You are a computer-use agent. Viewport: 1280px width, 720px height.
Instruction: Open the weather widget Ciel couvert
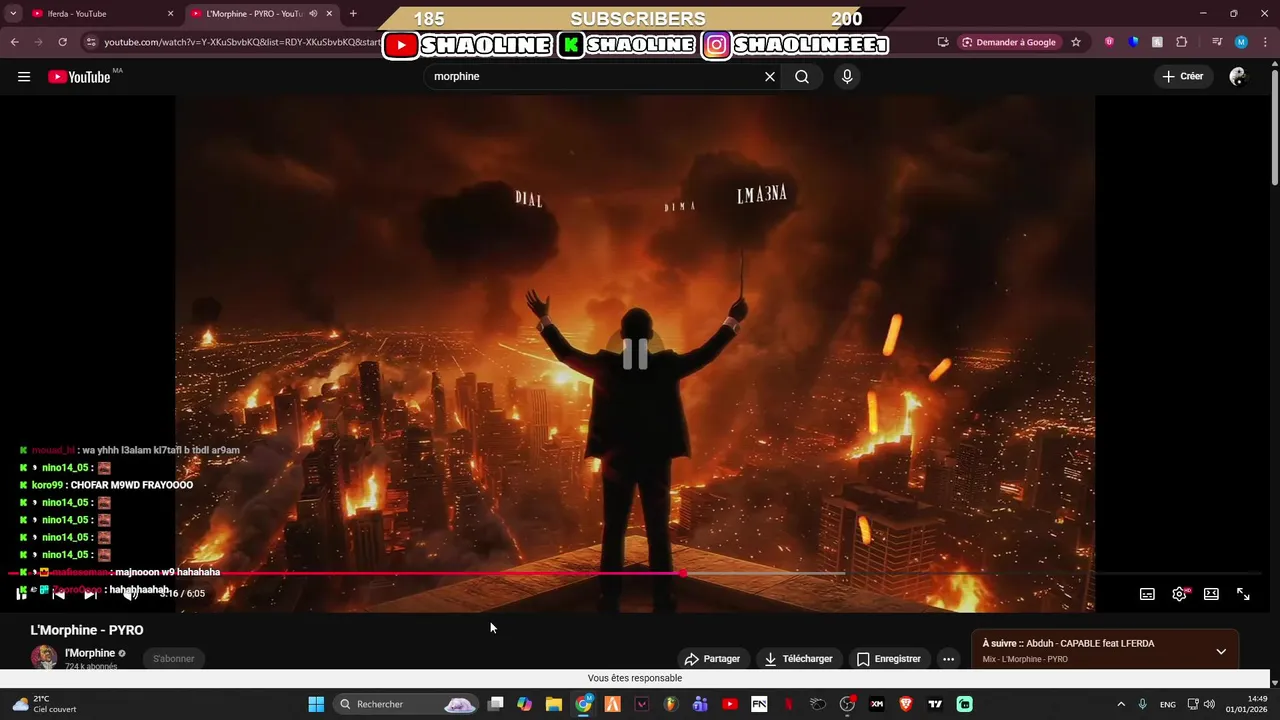pyautogui.click(x=45, y=704)
